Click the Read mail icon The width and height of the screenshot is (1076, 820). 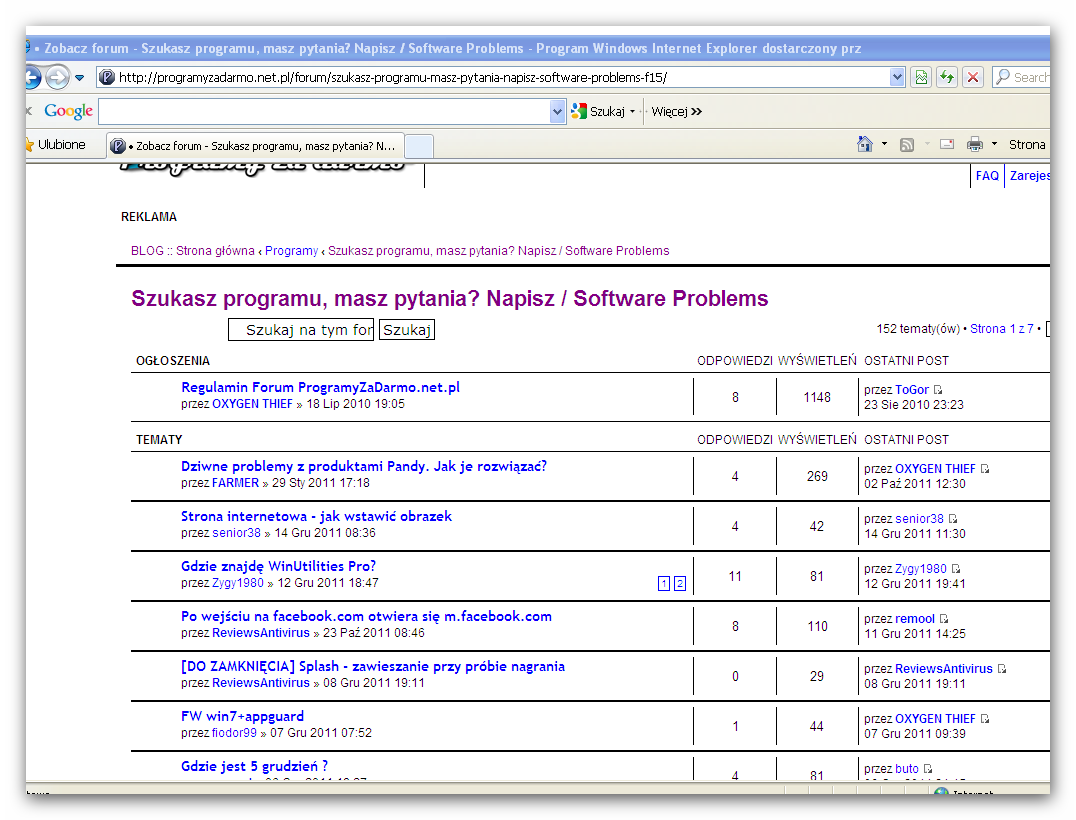947,144
